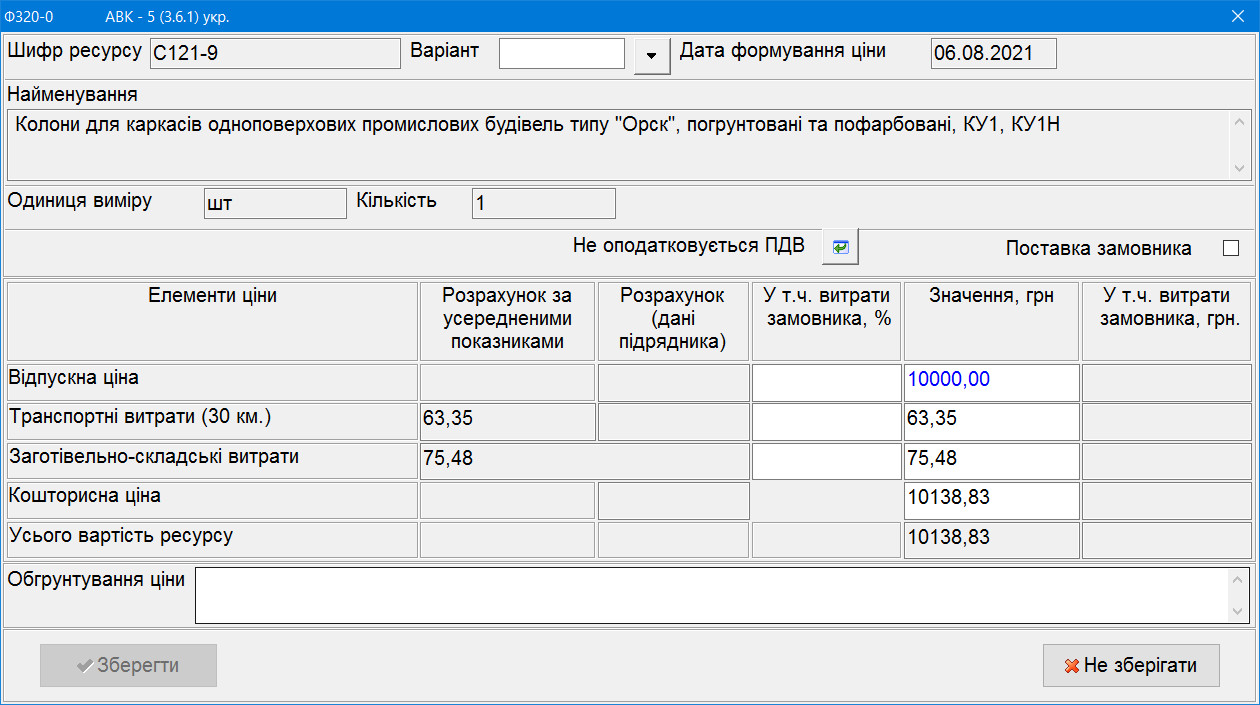Click Не оподатковується ПДВ label
The width and height of the screenshot is (1260, 705).
click(689, 245)
